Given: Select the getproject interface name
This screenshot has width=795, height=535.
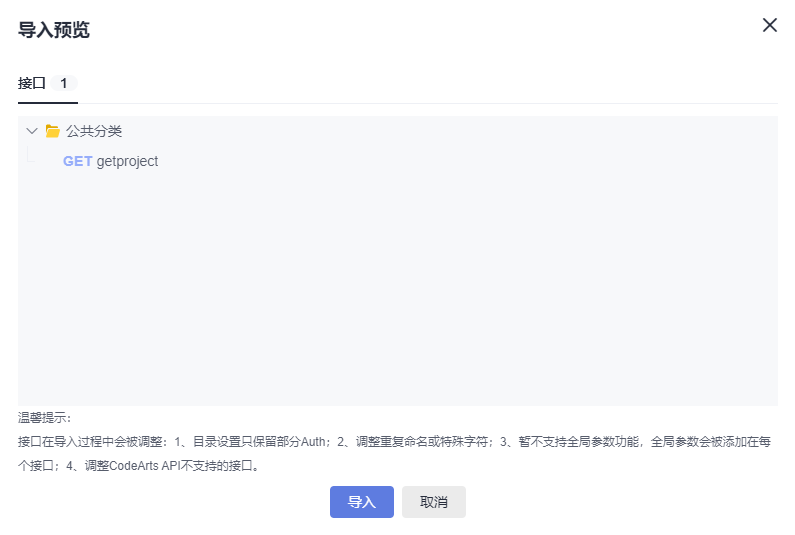Looking at the screenshot, I should coord(127,161).
